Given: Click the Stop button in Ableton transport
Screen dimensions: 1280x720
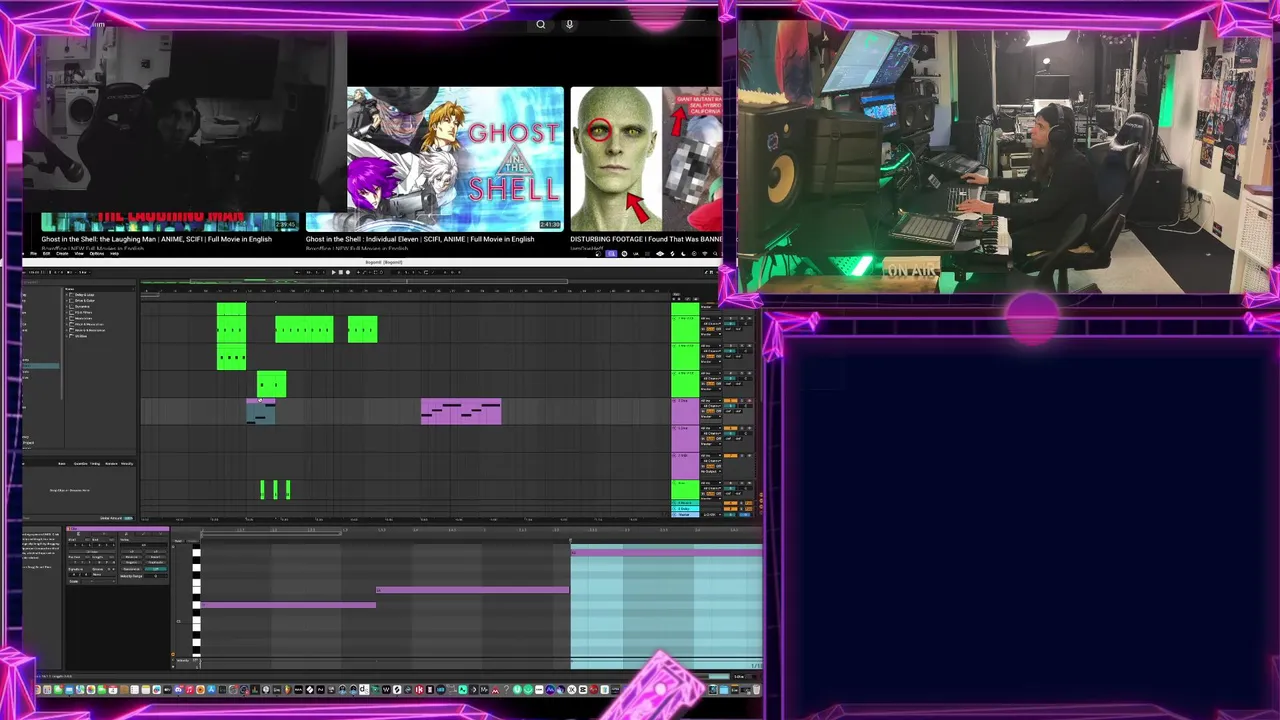Looking at the screenshot, I should tap(340, 272).
